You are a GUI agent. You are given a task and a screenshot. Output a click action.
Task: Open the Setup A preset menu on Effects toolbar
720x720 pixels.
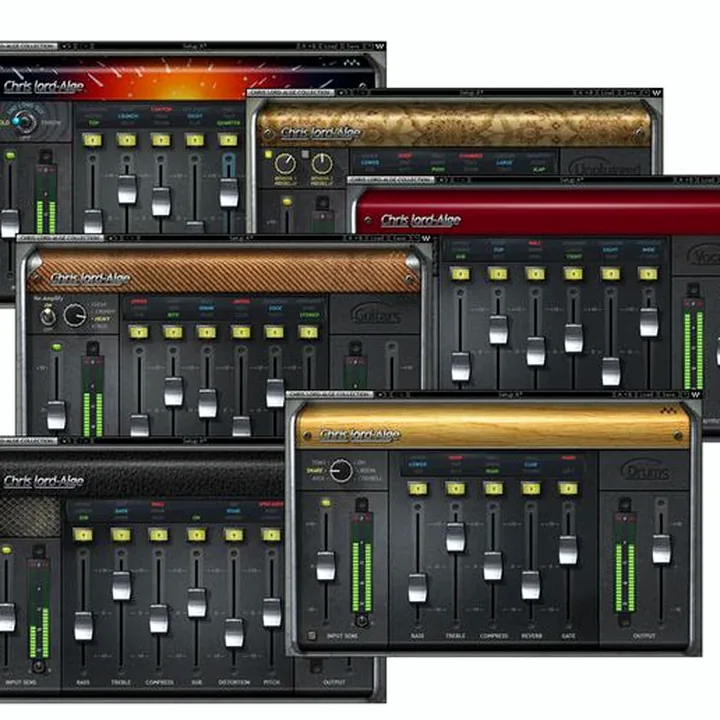[195, 46]
